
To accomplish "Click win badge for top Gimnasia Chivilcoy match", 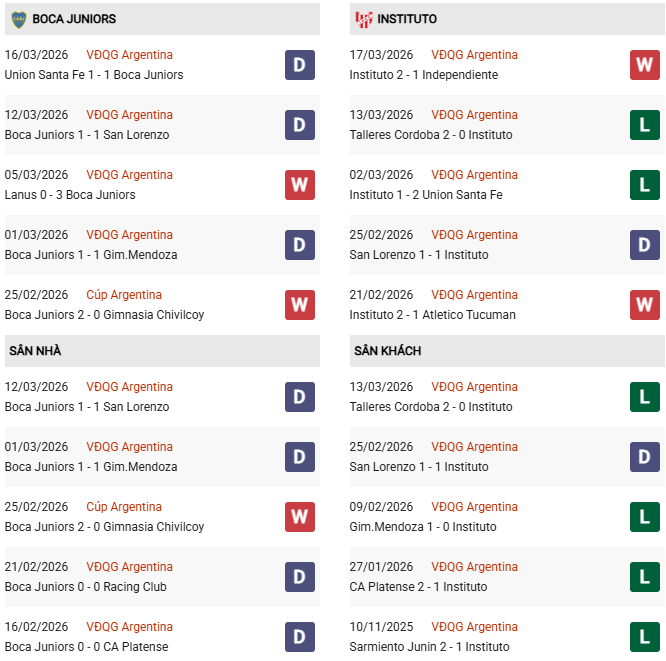I will (x=299, y=305).
